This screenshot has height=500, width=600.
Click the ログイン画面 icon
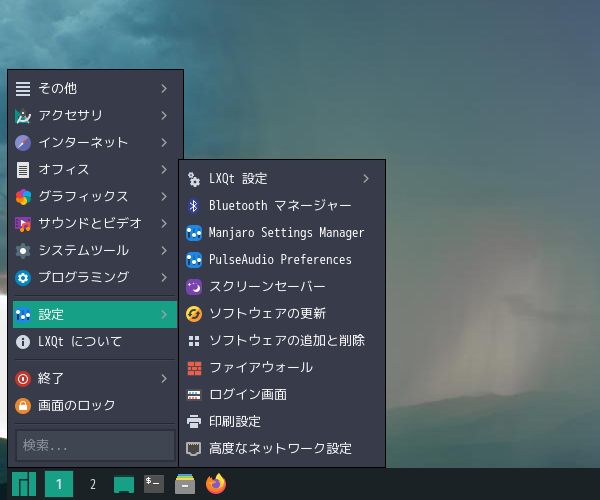[194, 395]
